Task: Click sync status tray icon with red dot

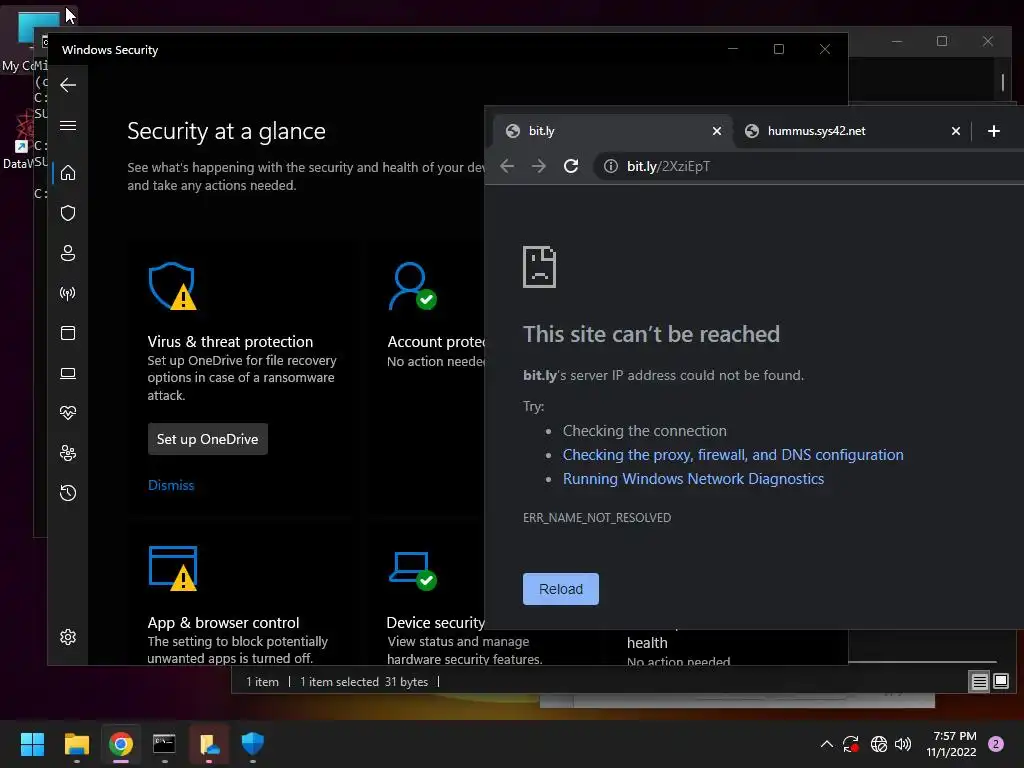Action: pyautogui.click(x=851, y=744)
